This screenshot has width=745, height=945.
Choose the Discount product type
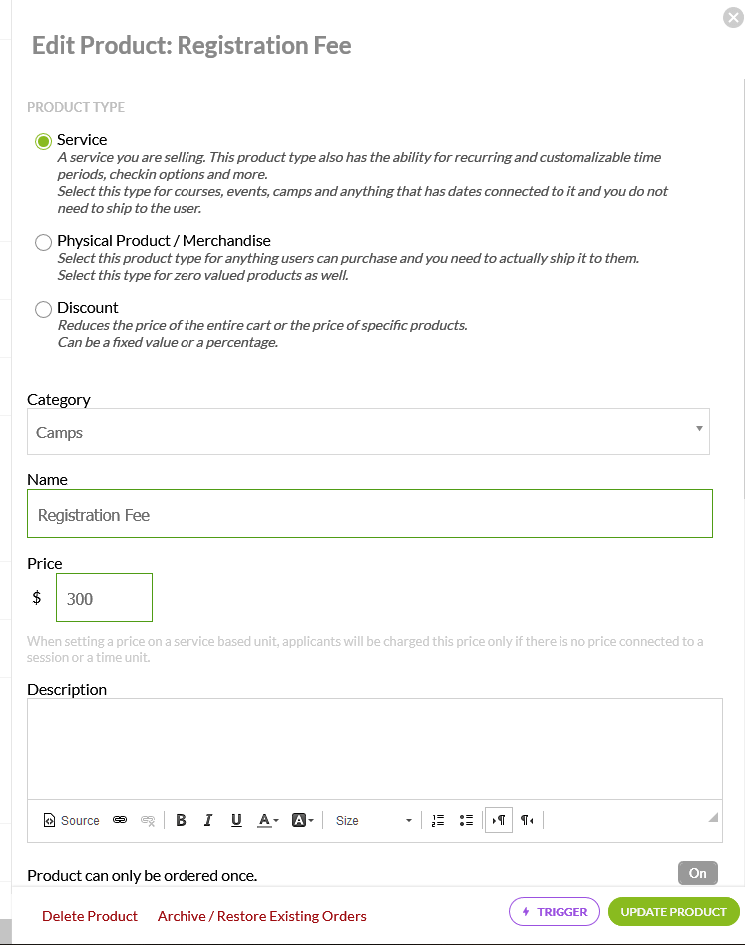[43, 309]
